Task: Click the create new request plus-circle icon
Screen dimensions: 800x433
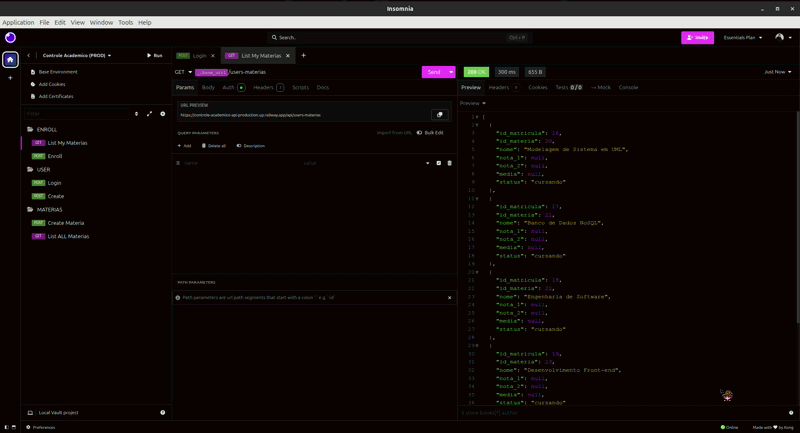Action: [x=163, y=114]
